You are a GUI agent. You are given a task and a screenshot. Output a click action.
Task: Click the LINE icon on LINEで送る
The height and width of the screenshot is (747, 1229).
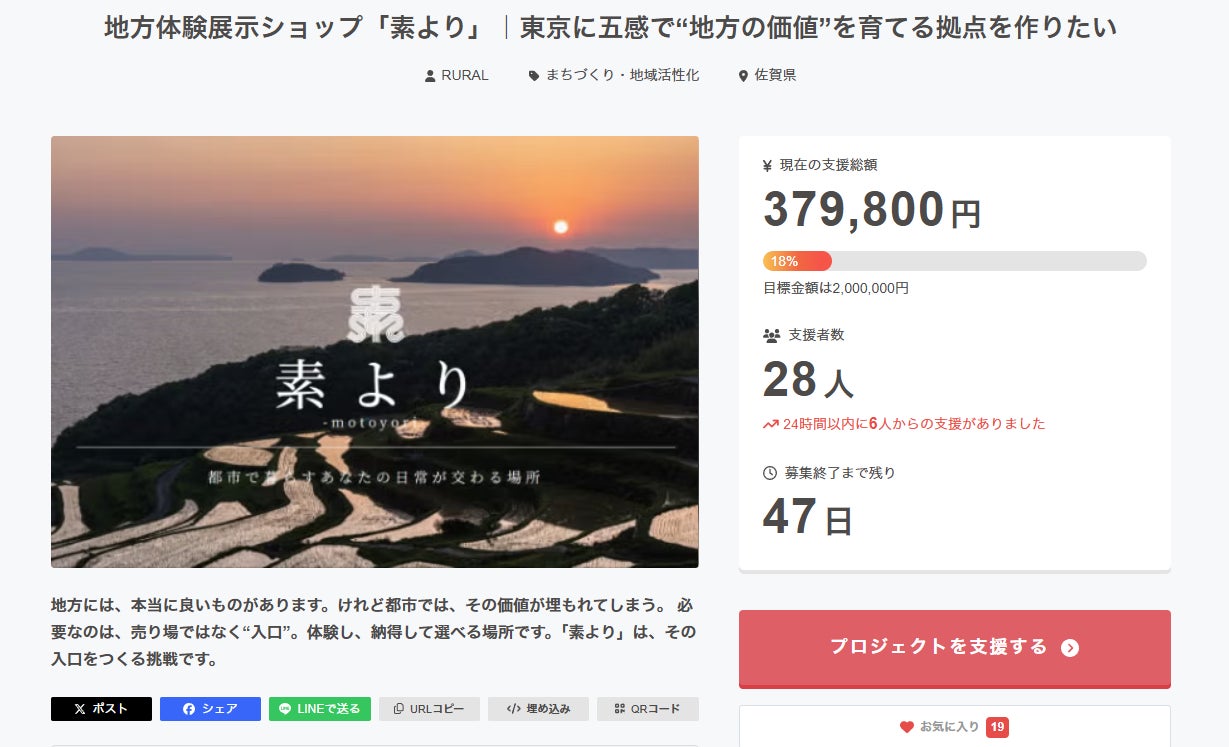tap(285, 709)
